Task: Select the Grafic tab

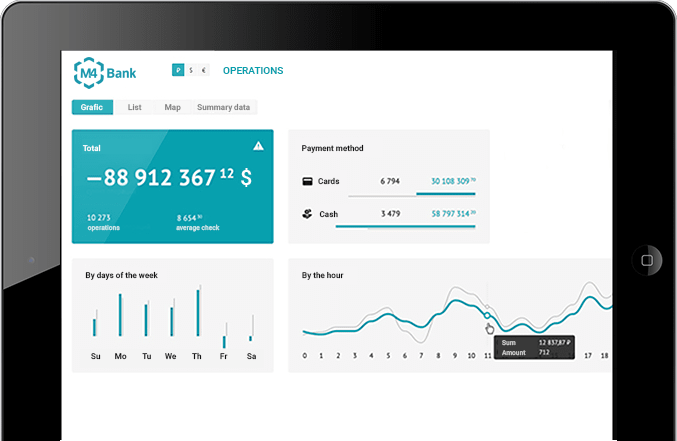Action: [x=92, y=107]
